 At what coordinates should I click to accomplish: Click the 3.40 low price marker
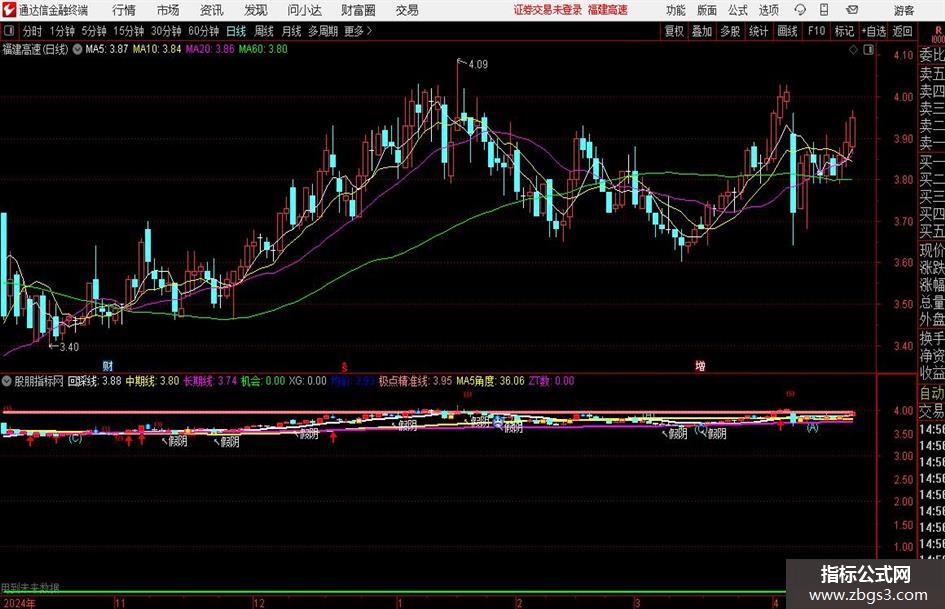click(69, 347)
